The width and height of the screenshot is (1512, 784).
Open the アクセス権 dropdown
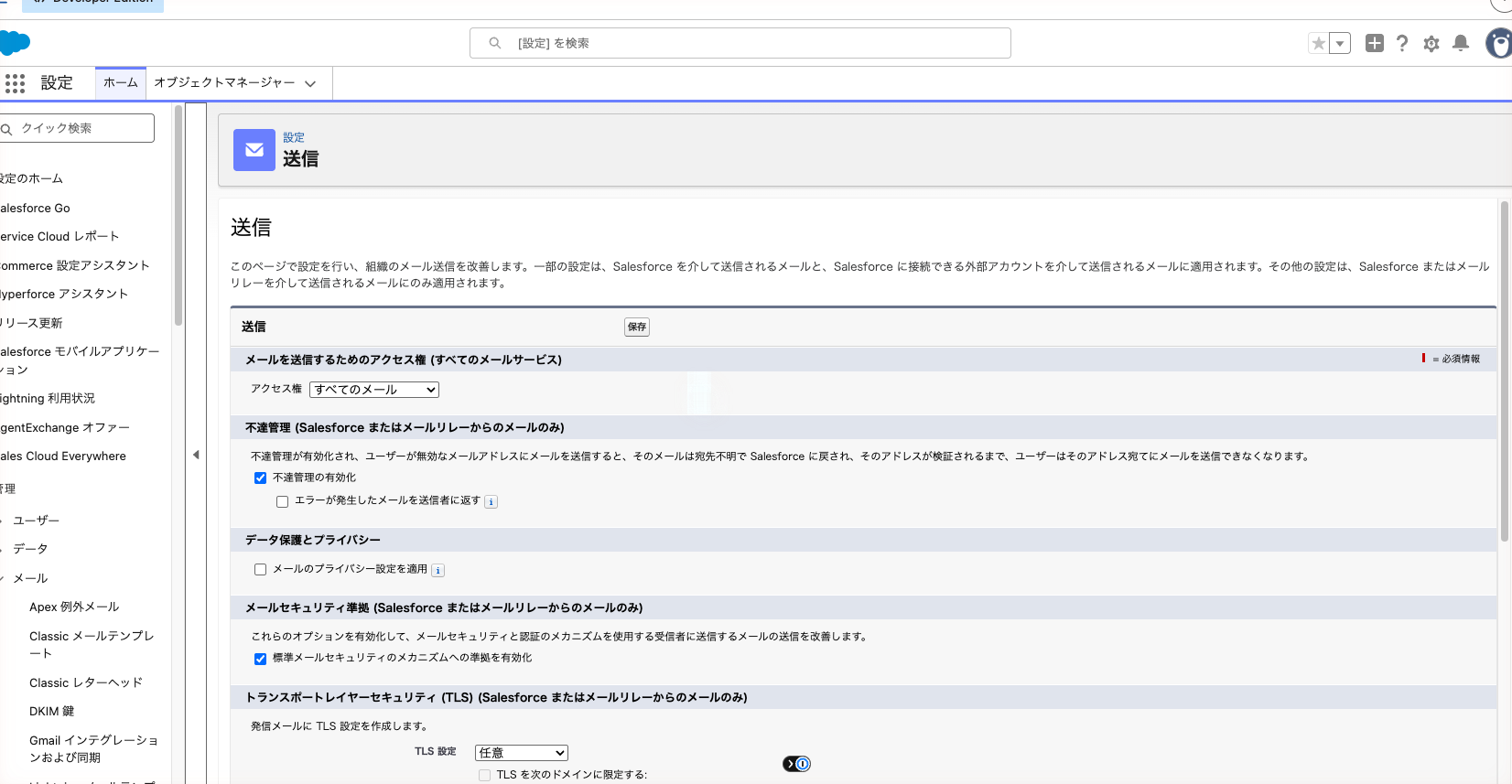coord(374,390)
